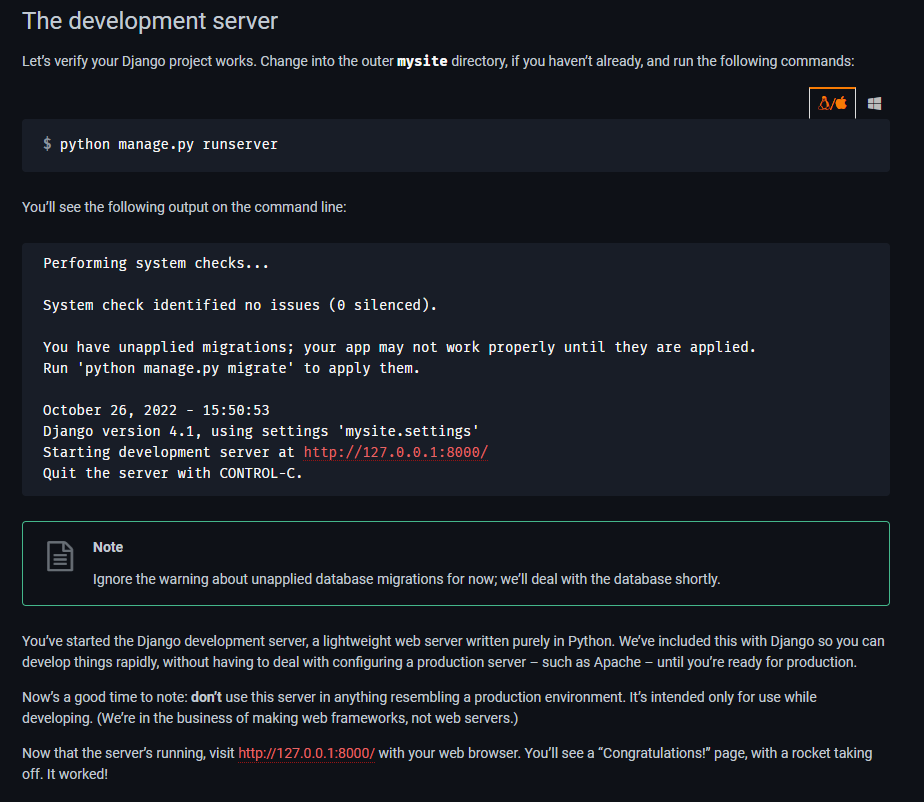The height and width of the screenshot is (802, 924).
Task: Click the bold 'don't' word
Action: pyautogui.click(x=206, y=697)
